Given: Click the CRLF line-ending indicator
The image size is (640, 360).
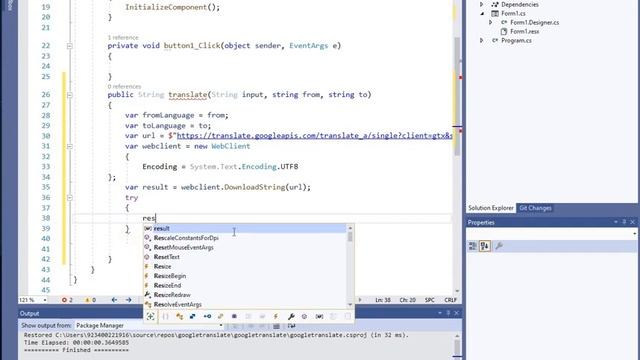Looking at the screenshot, I should pos(450,300).
